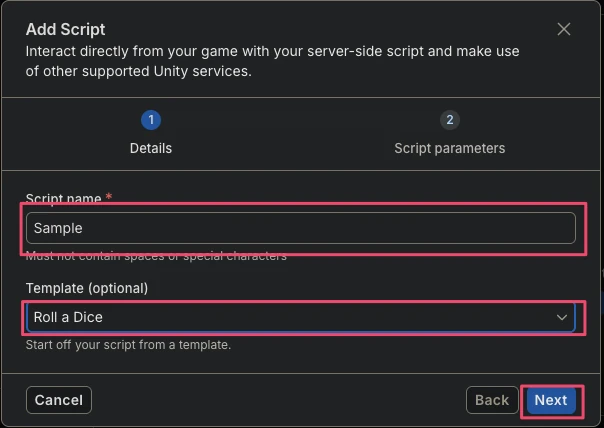
Task: Click the step 1 circle icon
Action: coord(151,120)
